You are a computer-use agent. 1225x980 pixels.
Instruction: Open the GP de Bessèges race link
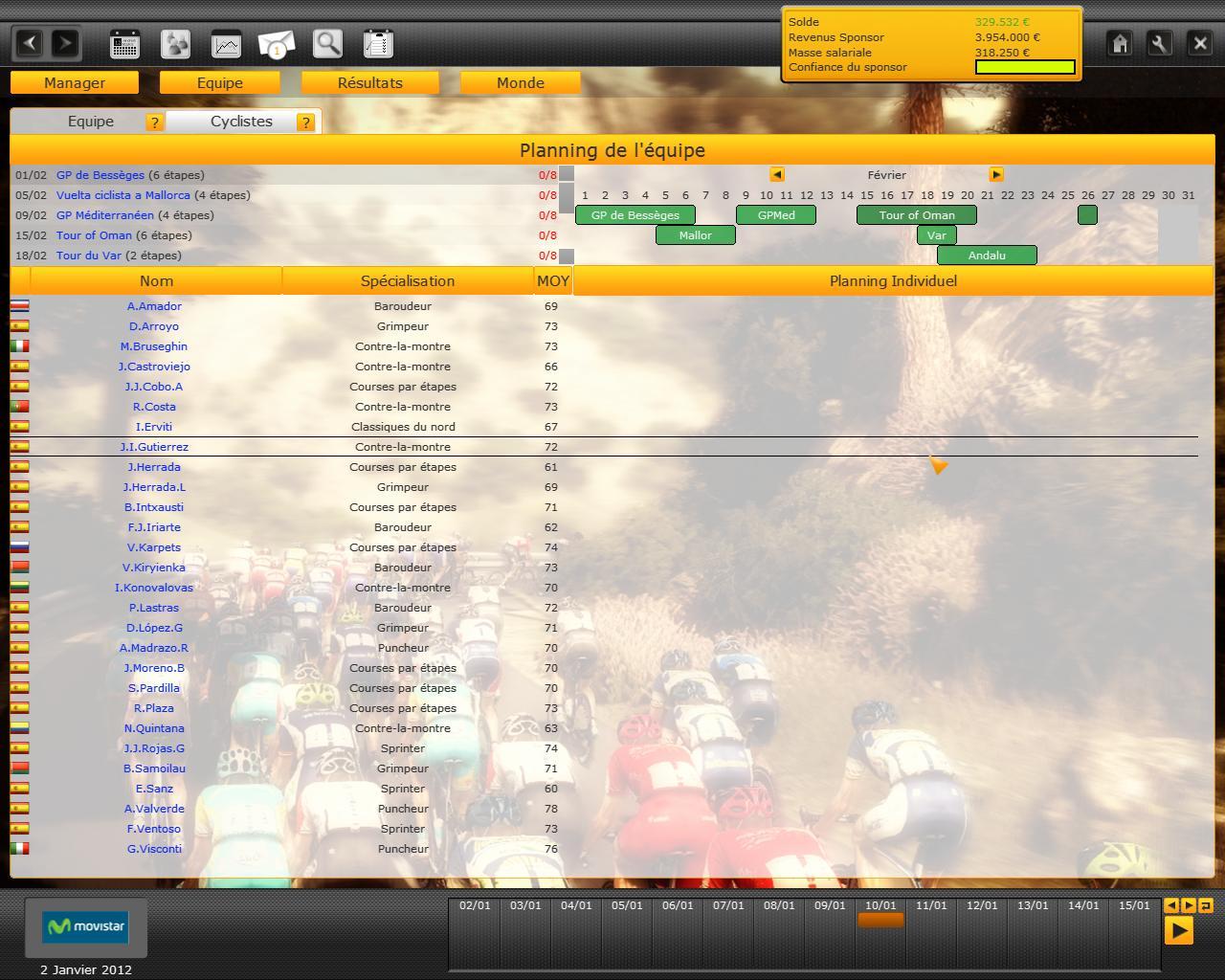100,175
